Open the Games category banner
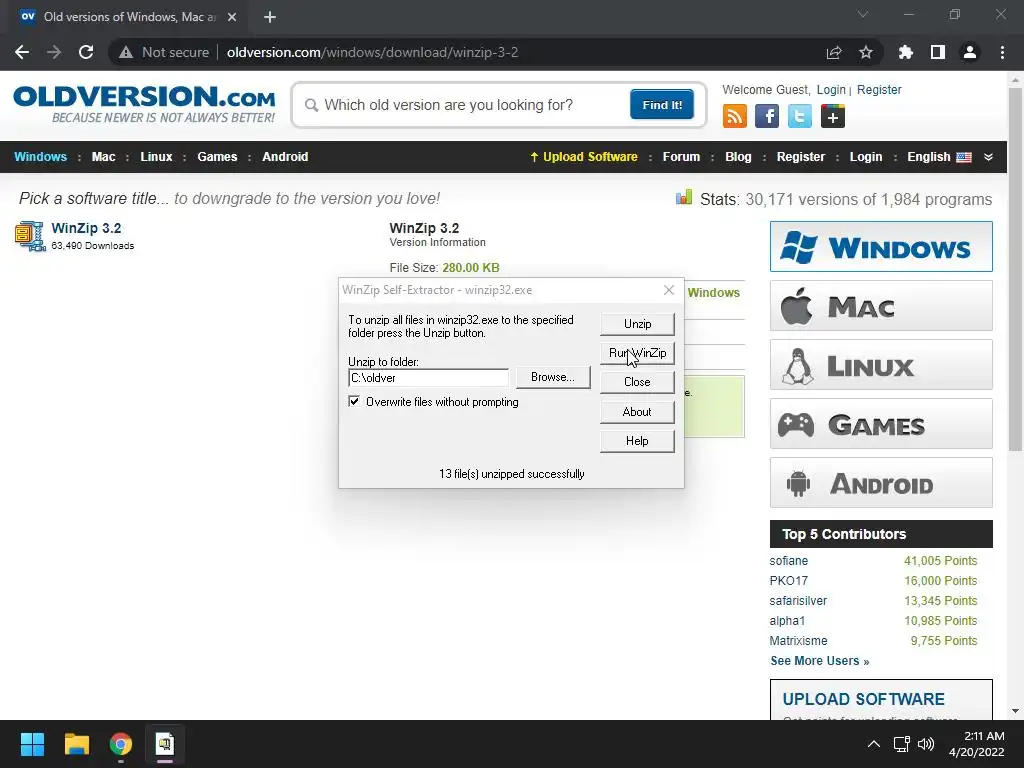Image resolution: width=1024 pixels, height=768 pixels. [x=881, y=424]
